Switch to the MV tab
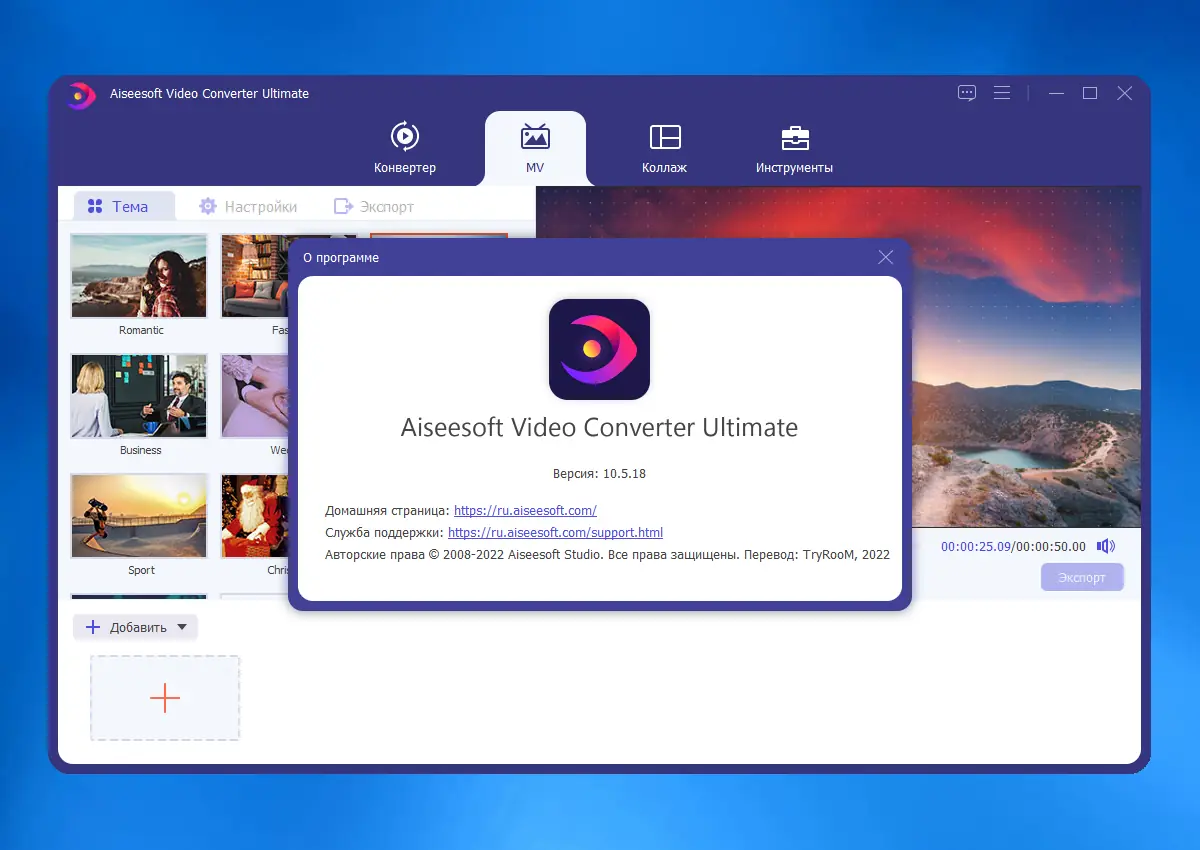 (535, 148)
